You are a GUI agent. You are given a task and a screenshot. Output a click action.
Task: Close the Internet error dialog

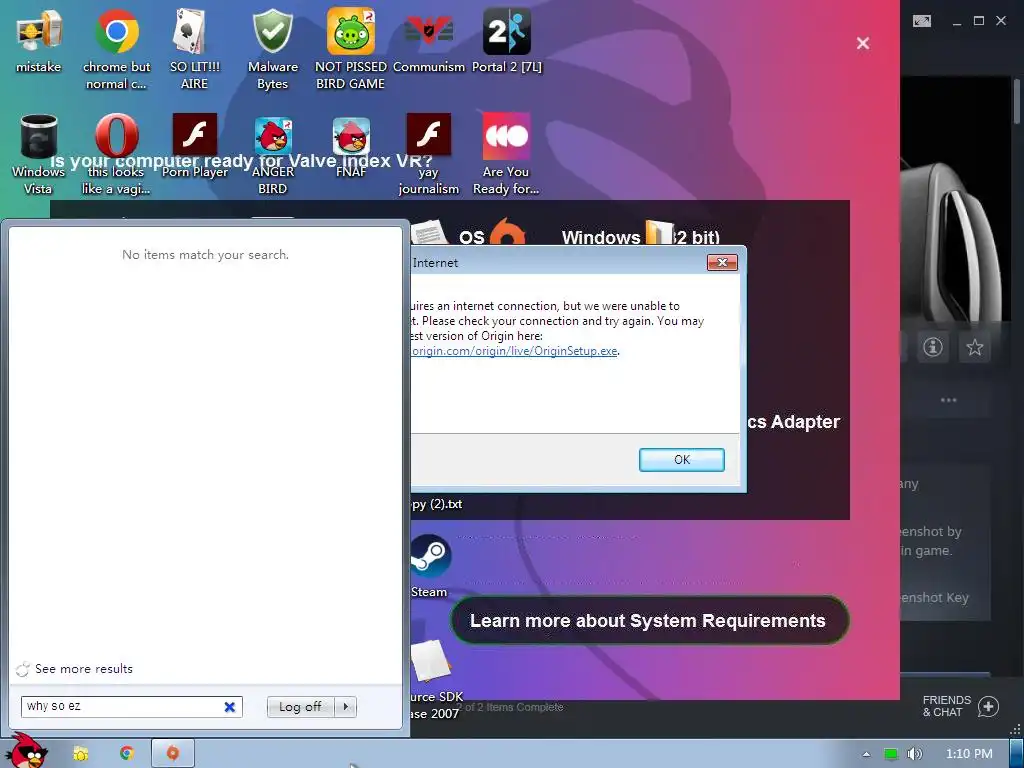(722, 263)
